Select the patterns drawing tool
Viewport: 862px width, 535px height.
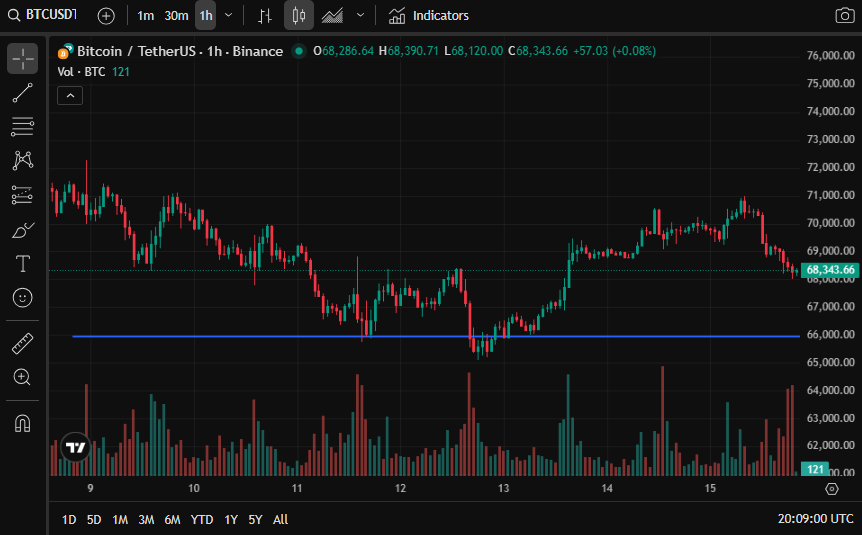(x=23, y=161)
